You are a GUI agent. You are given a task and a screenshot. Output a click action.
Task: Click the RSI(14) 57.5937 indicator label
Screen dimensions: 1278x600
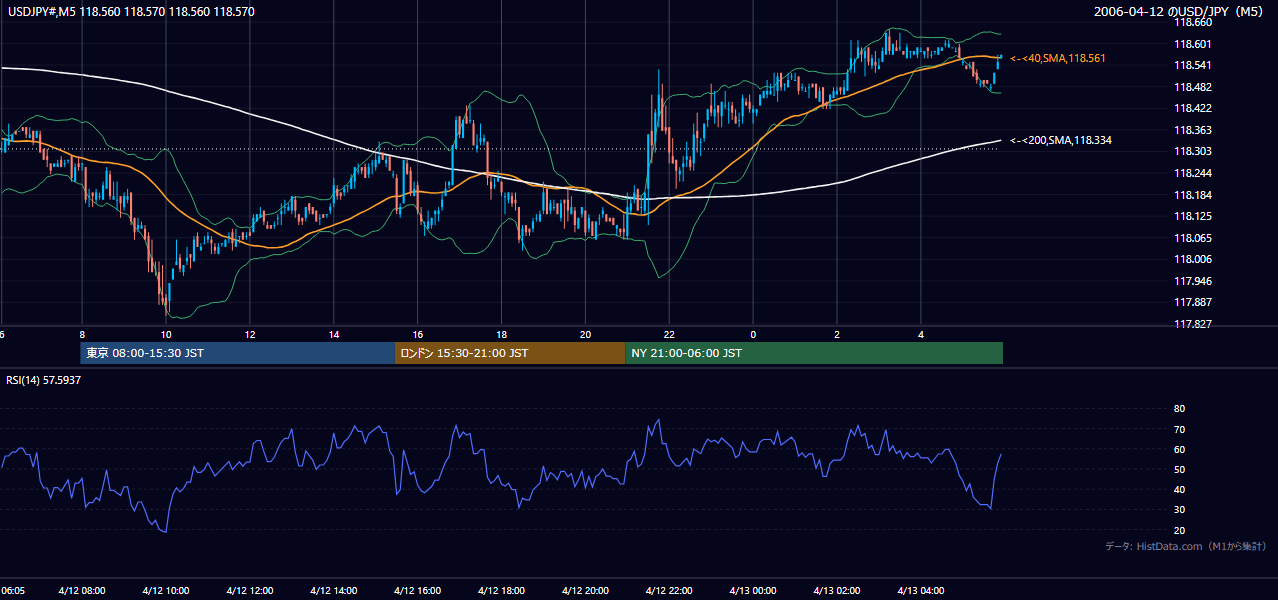coord(44,380)
